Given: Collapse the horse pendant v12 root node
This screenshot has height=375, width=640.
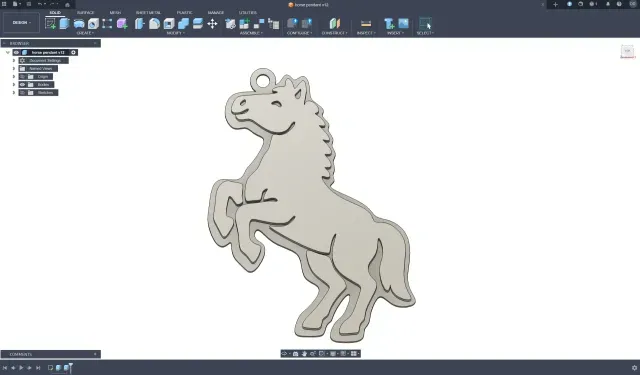Looking at the screenshot, I should (8, 52).
